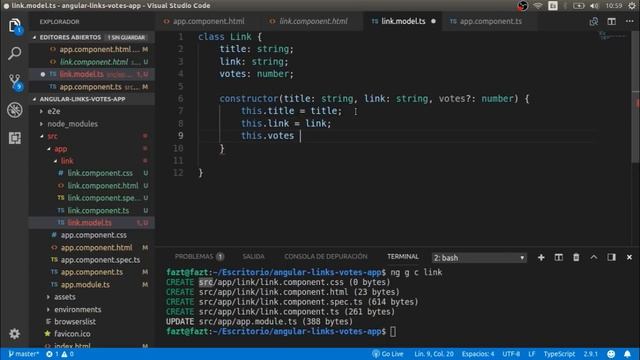The height and width of the screenshot is (360, 640).
Task: Click the 10:59 clock in top bar
Action: [614, 6]
